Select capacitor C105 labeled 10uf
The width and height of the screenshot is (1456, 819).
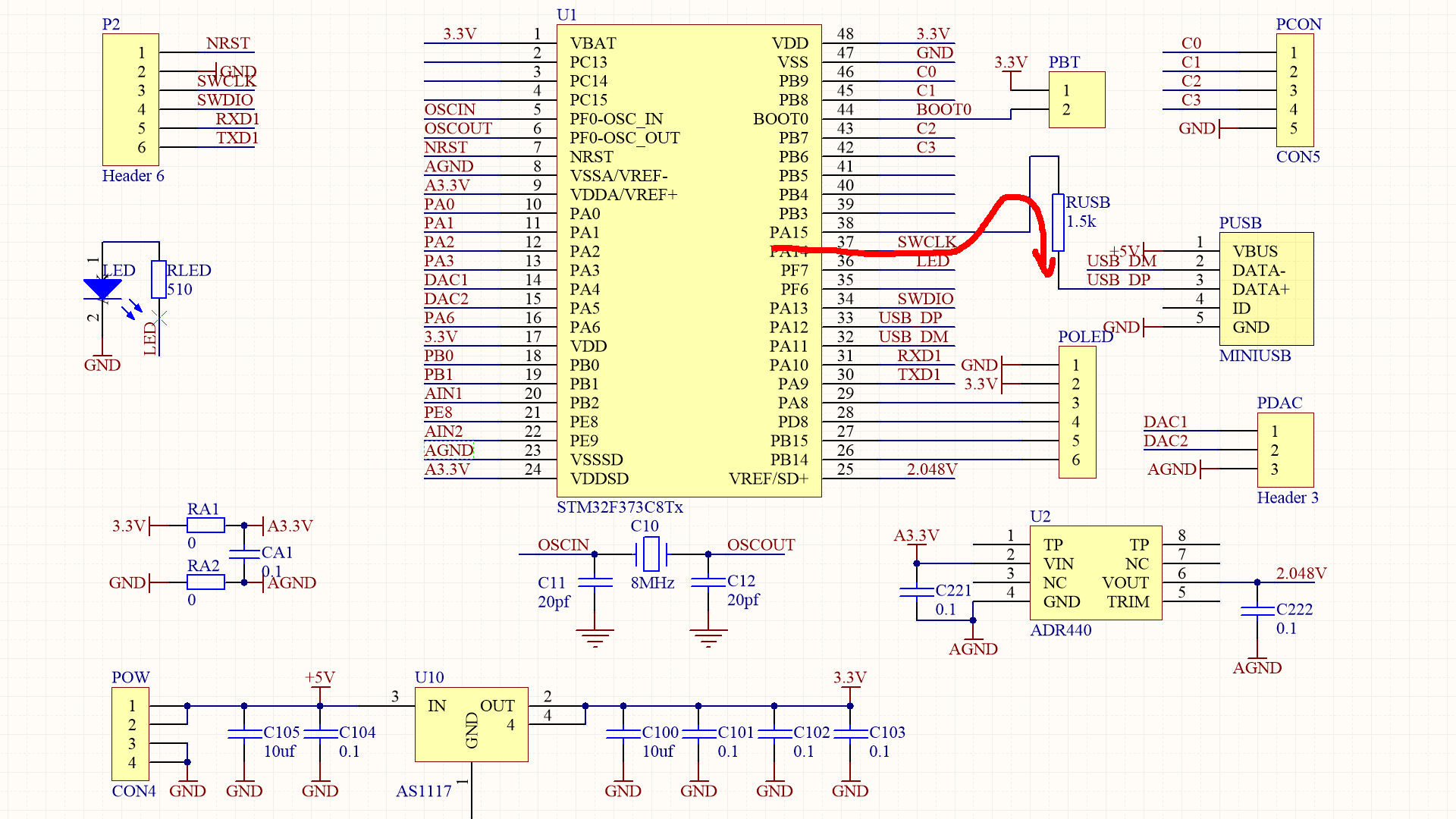243,732
